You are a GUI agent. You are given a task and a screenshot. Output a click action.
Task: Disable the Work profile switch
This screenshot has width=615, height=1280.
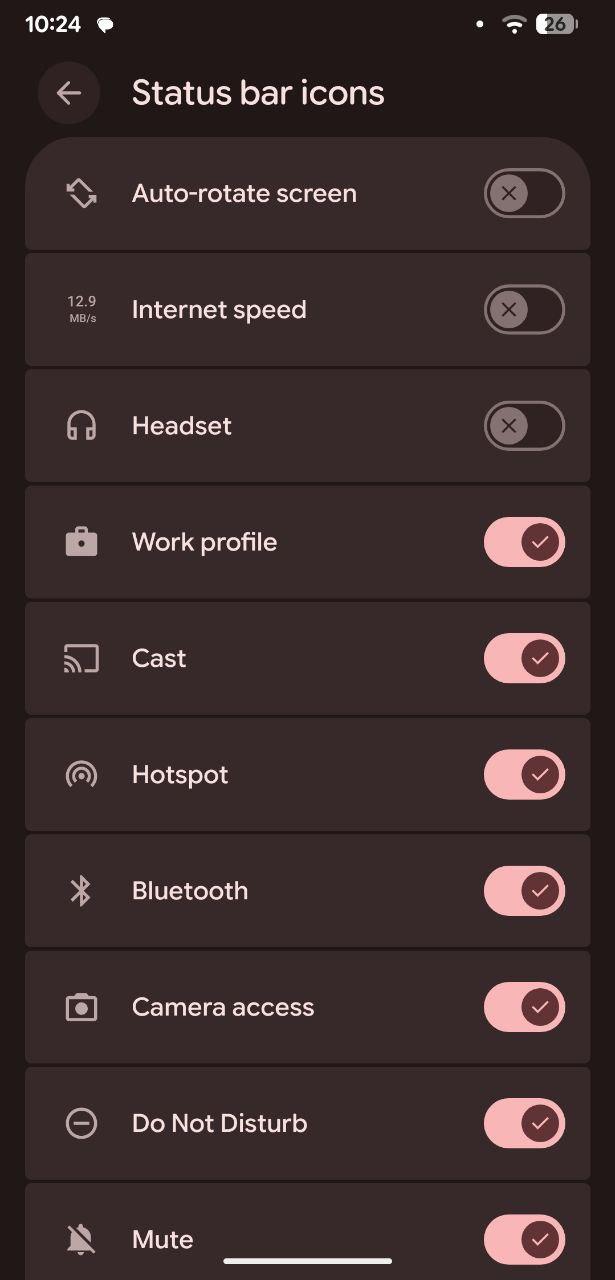pyautogui.click(x=524, y=542)
